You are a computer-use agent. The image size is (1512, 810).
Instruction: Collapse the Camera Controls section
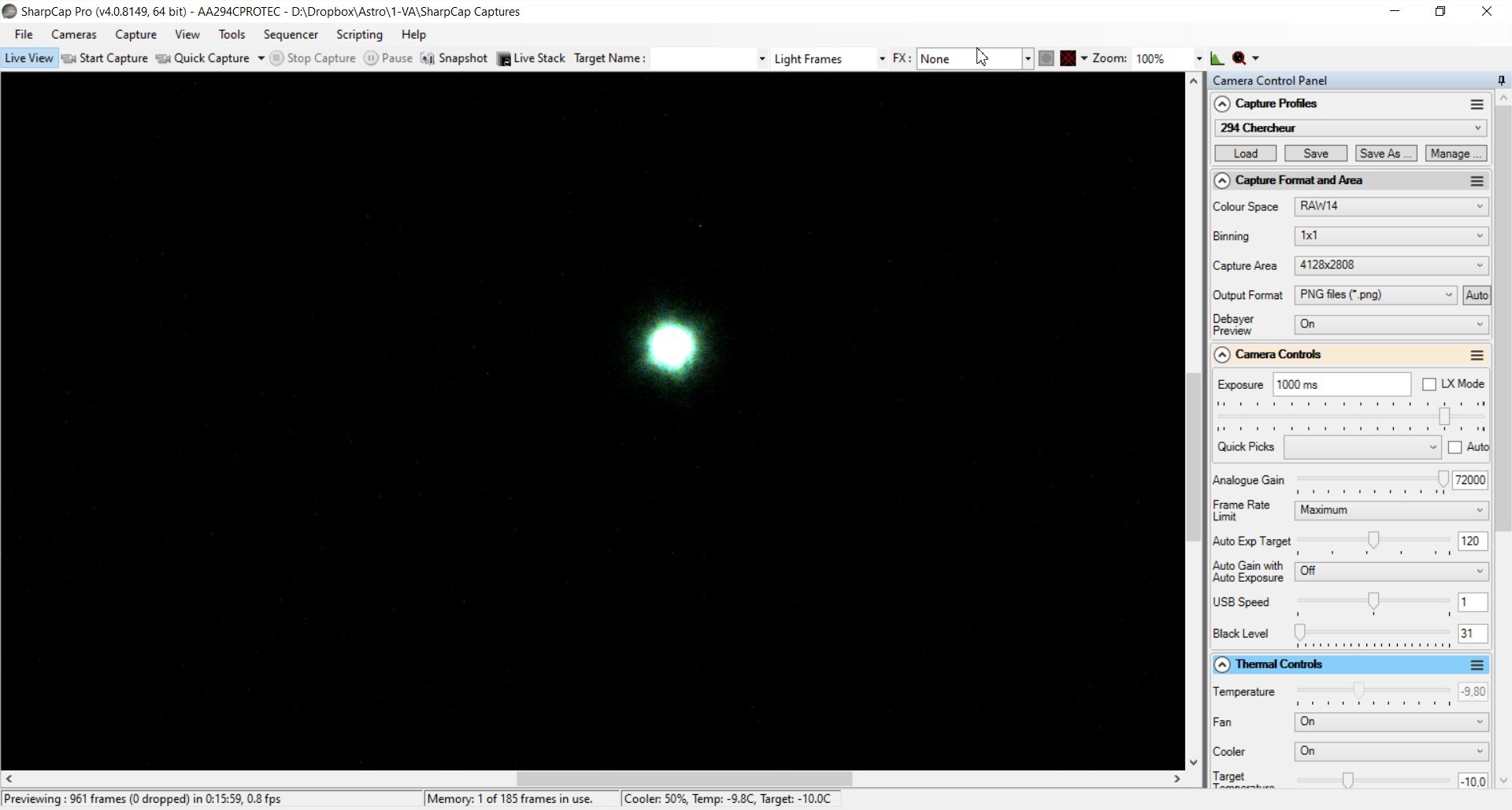point(1222,355)
